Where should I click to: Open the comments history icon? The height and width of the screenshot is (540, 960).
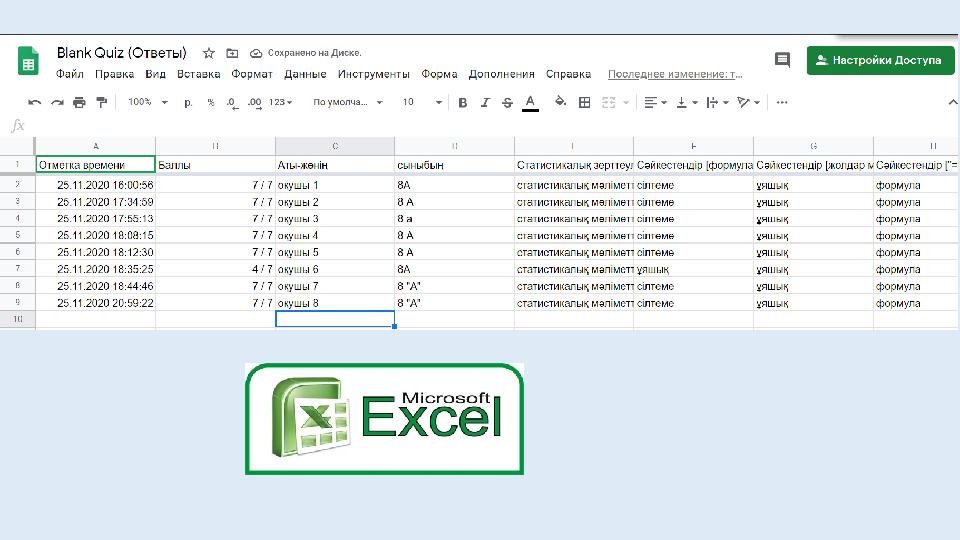coord(782,60)
